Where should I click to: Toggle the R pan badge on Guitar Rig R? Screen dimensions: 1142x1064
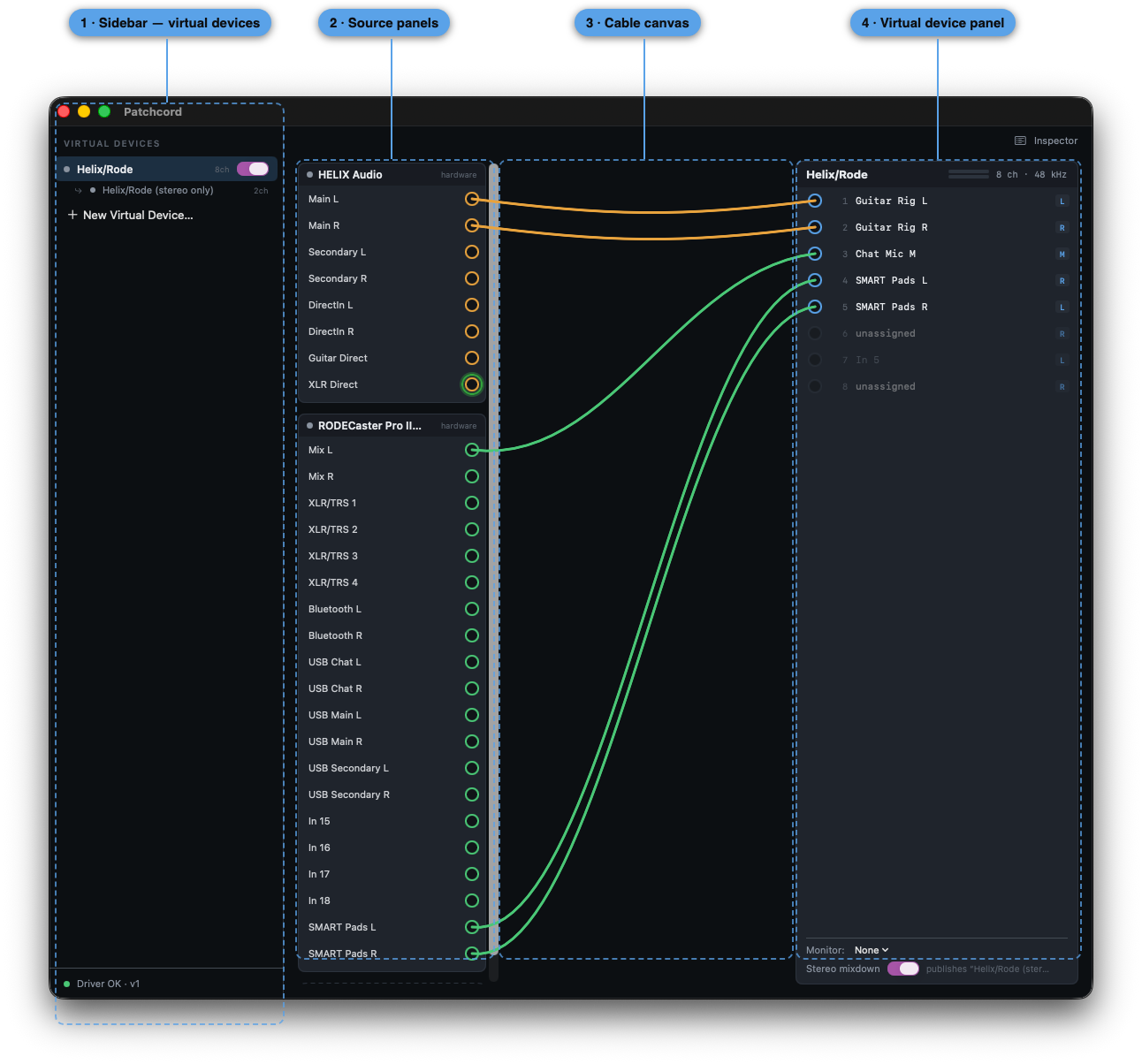1062,227
